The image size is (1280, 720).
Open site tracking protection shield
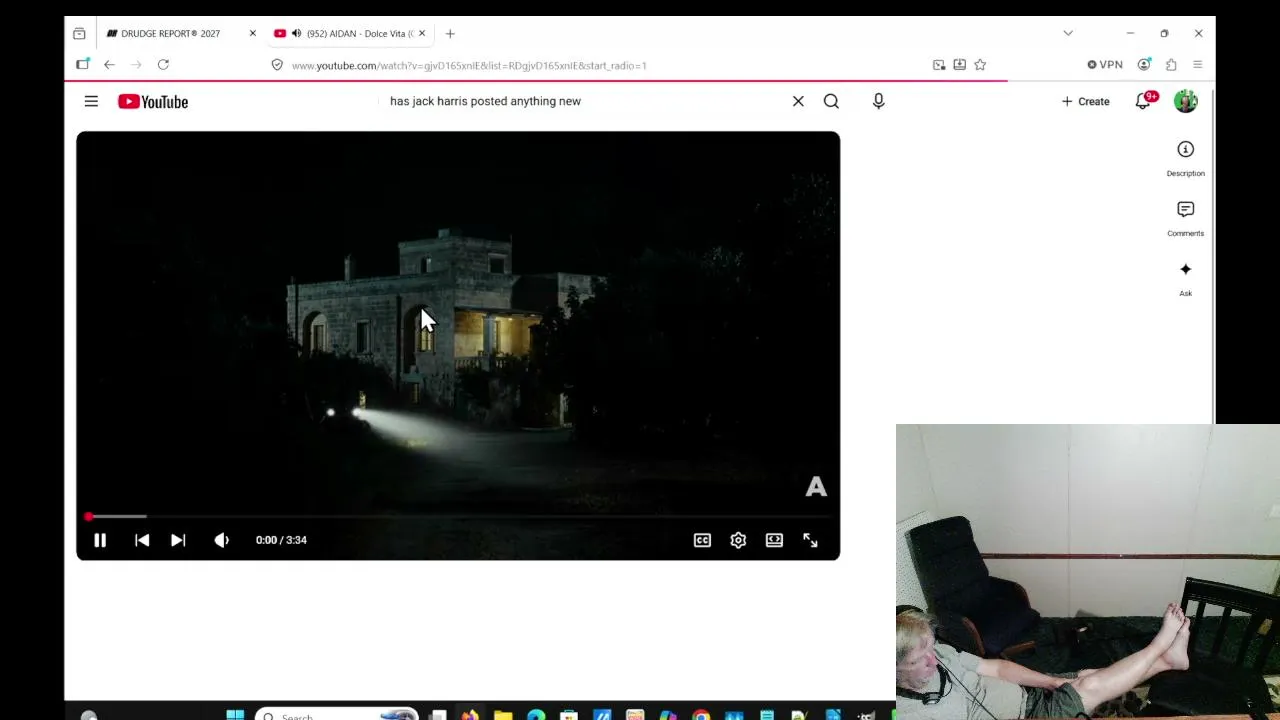(277, 65)
